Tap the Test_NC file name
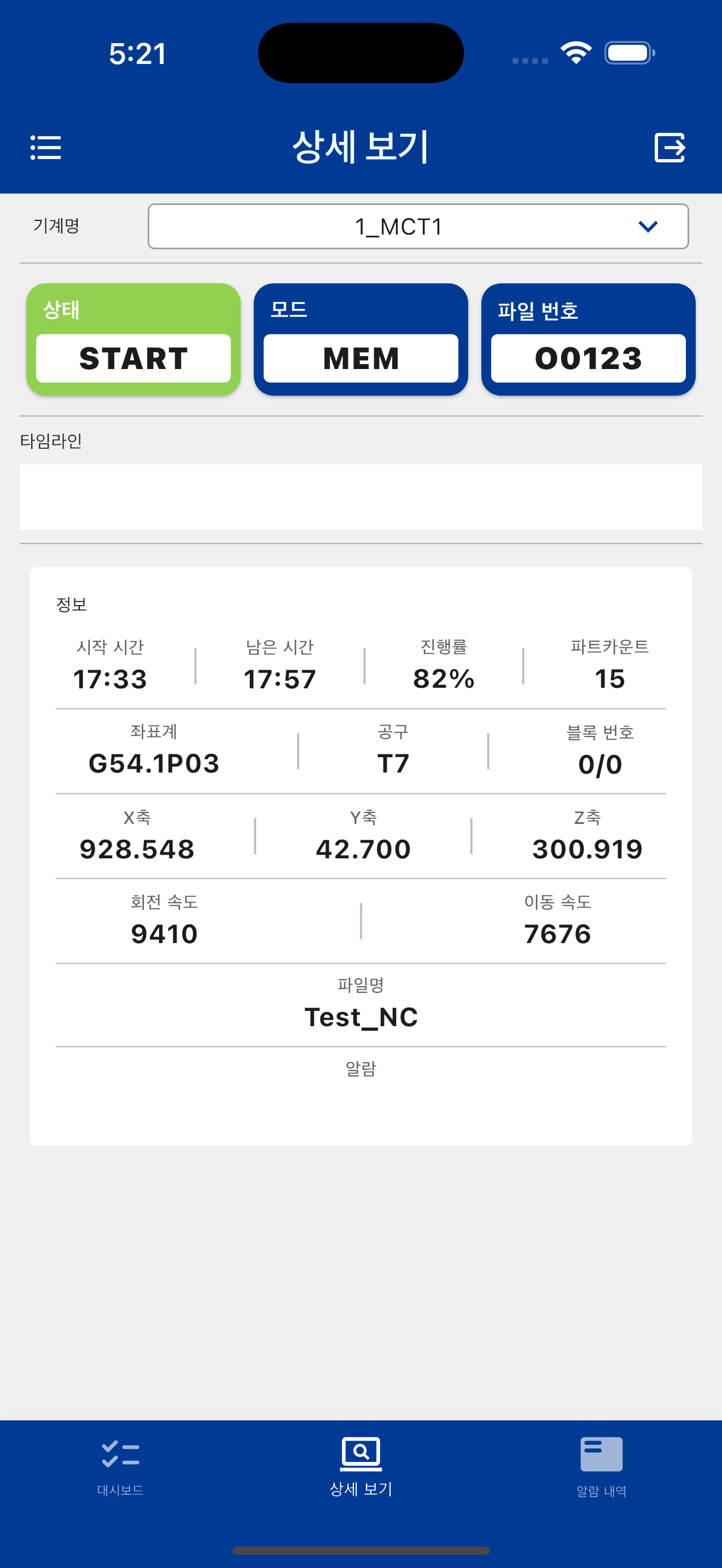The image size is (722, 1568). [x=361, y=1017]
